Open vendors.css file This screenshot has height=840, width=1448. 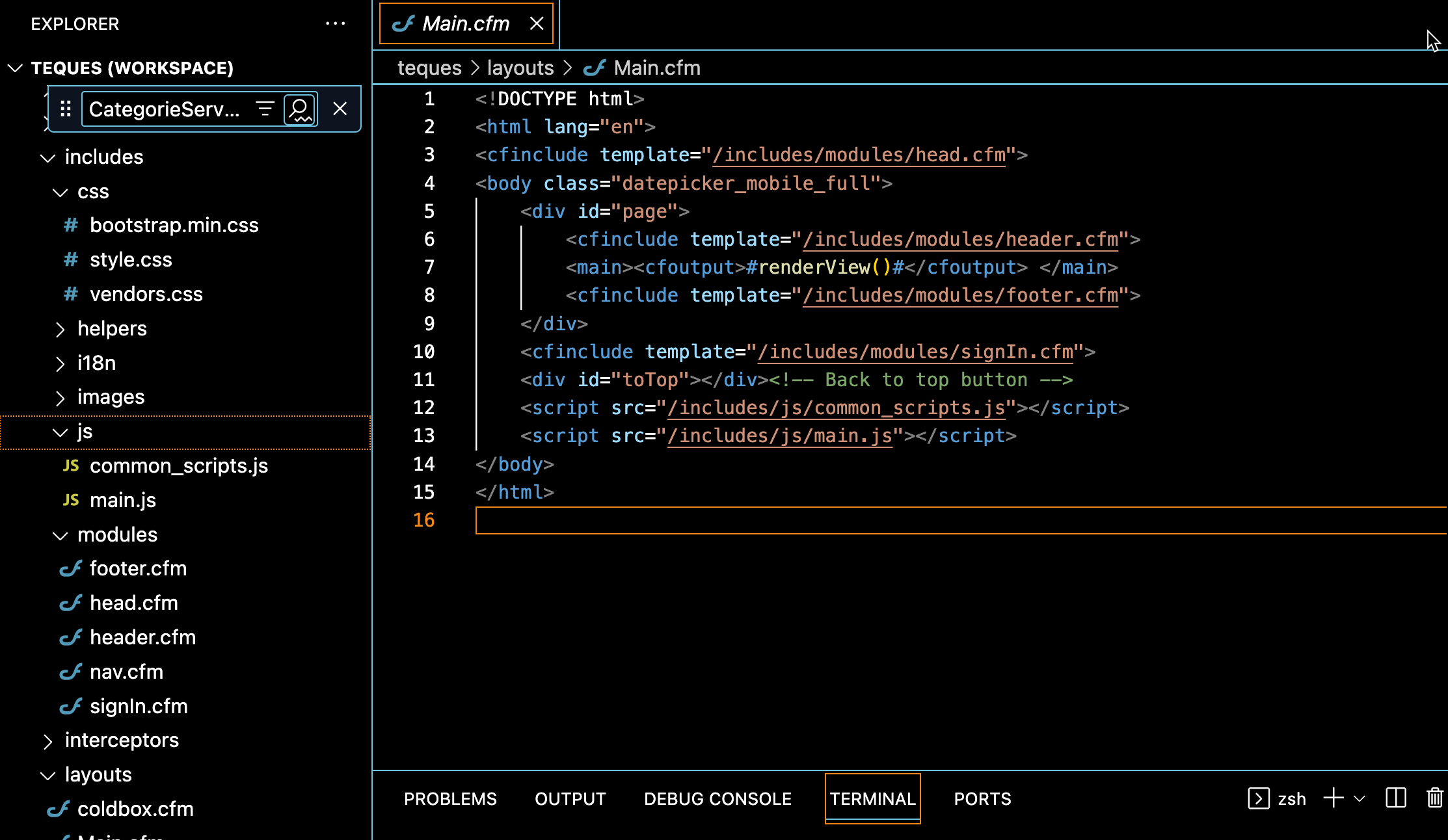146,295
